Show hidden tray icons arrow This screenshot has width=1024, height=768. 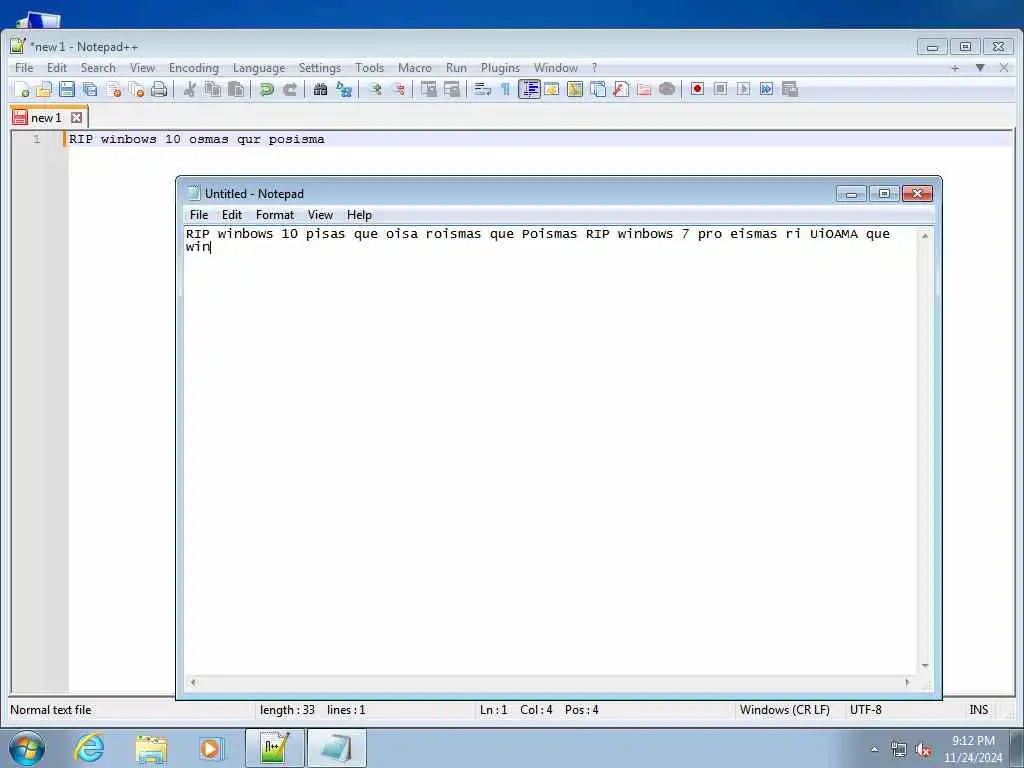[x=874, y=749]
